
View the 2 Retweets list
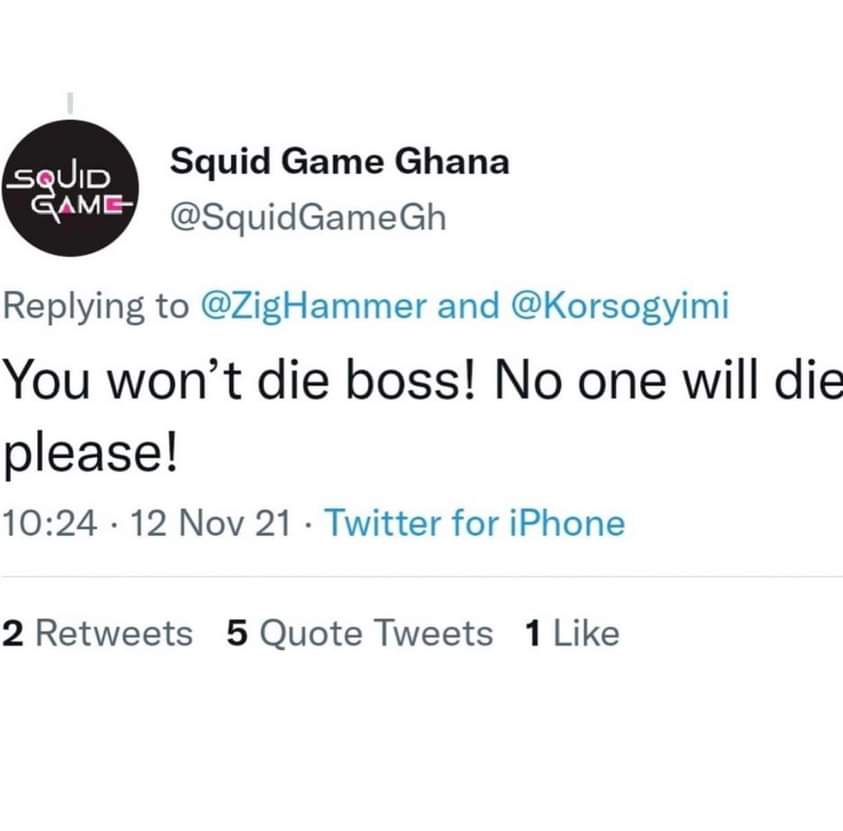point(97,633)
